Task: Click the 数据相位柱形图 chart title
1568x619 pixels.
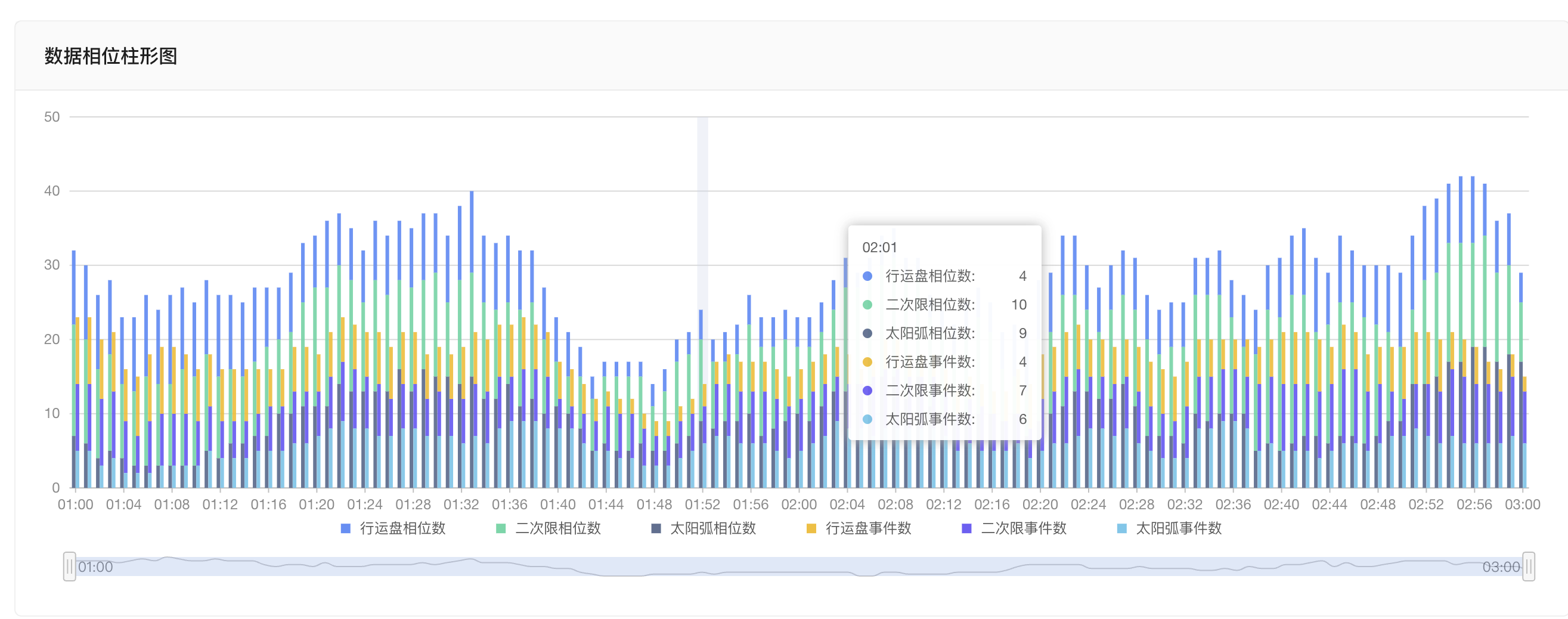Action: [111, 56]
